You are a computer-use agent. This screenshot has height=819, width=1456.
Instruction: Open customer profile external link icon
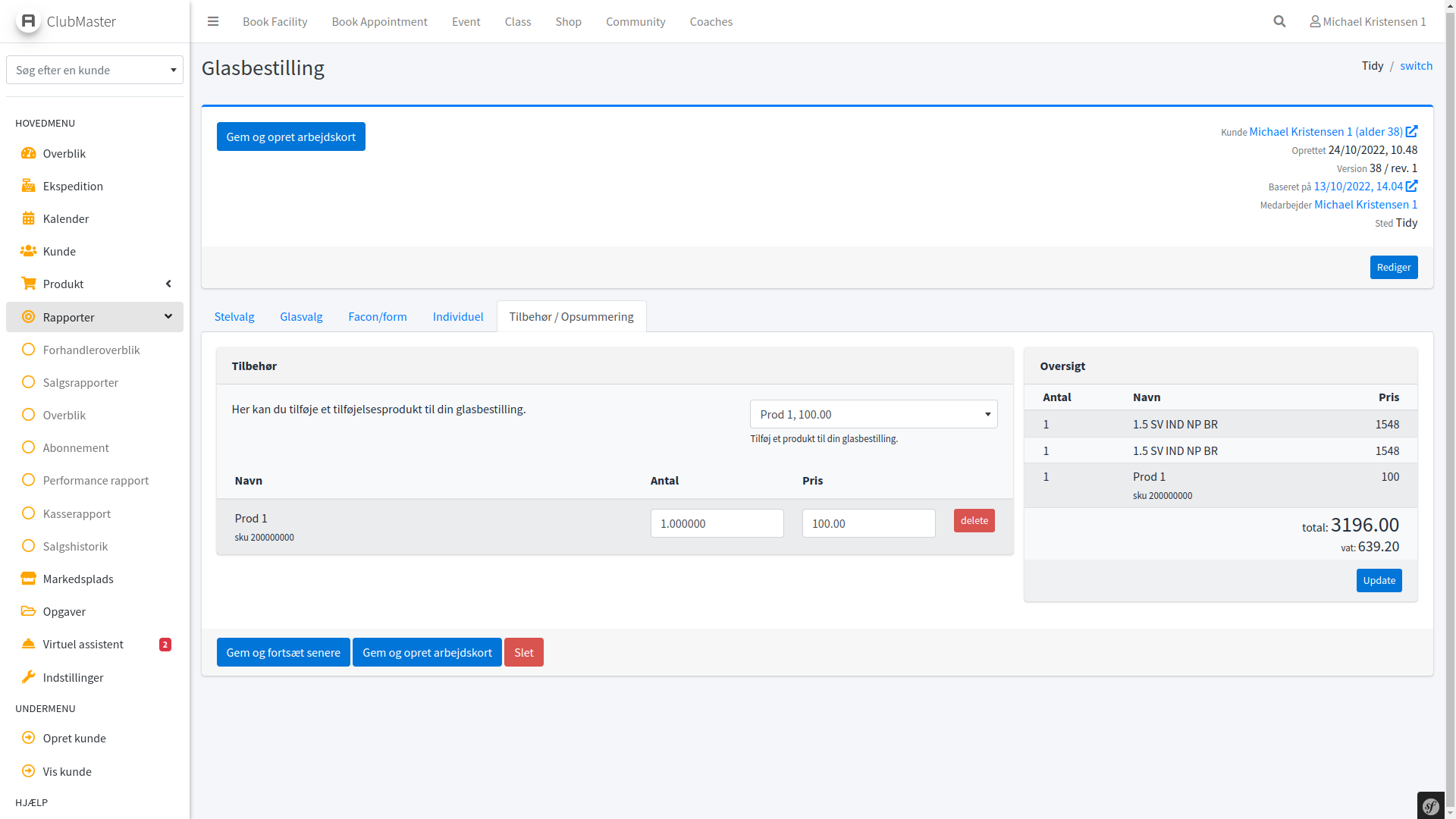pos(1411,131)
